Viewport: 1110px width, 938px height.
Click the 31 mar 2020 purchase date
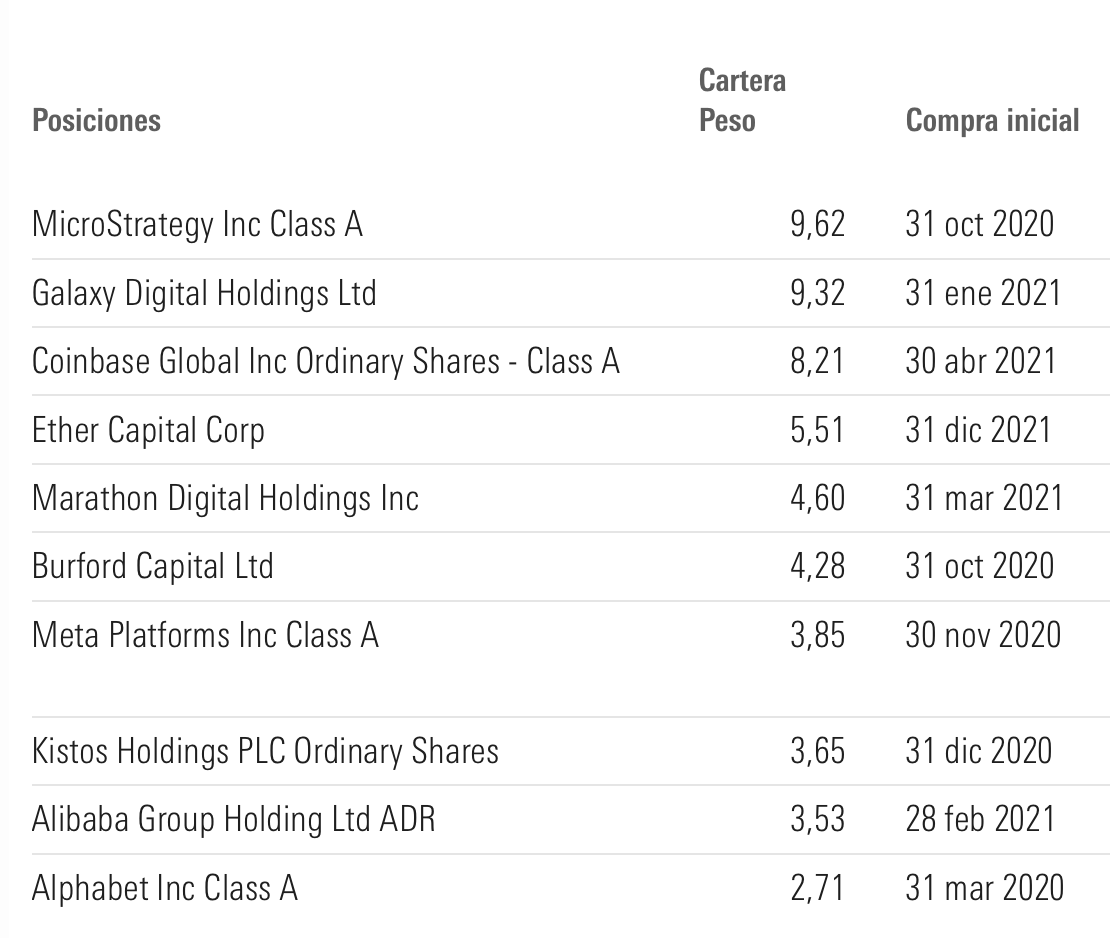coord(984,888)
